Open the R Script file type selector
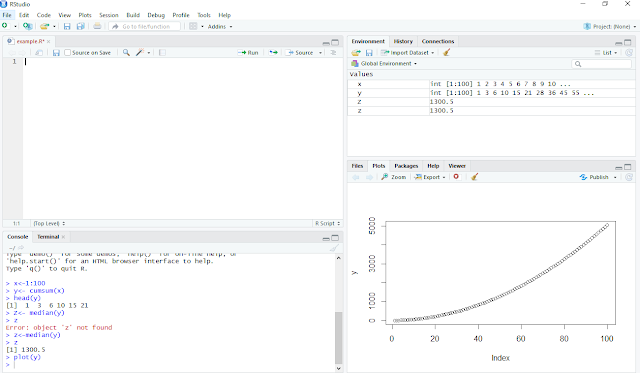 [x=327, y=224]
